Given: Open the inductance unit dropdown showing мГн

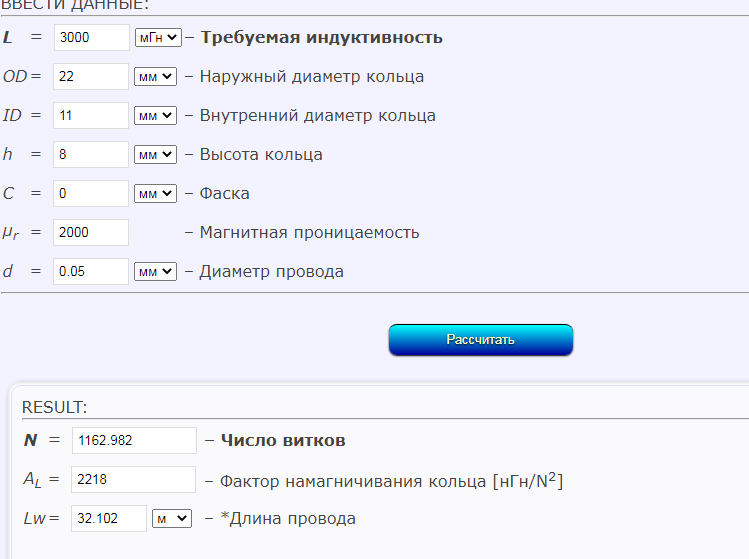Looking at the screenshot, I should click(157, 38).
